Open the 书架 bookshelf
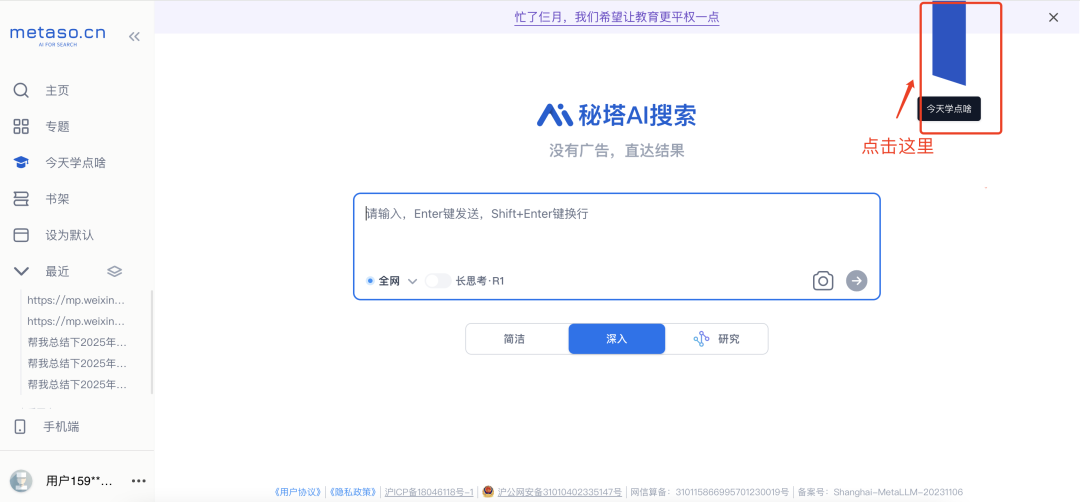Viewport: 1080px width, 502px height. 57,199
